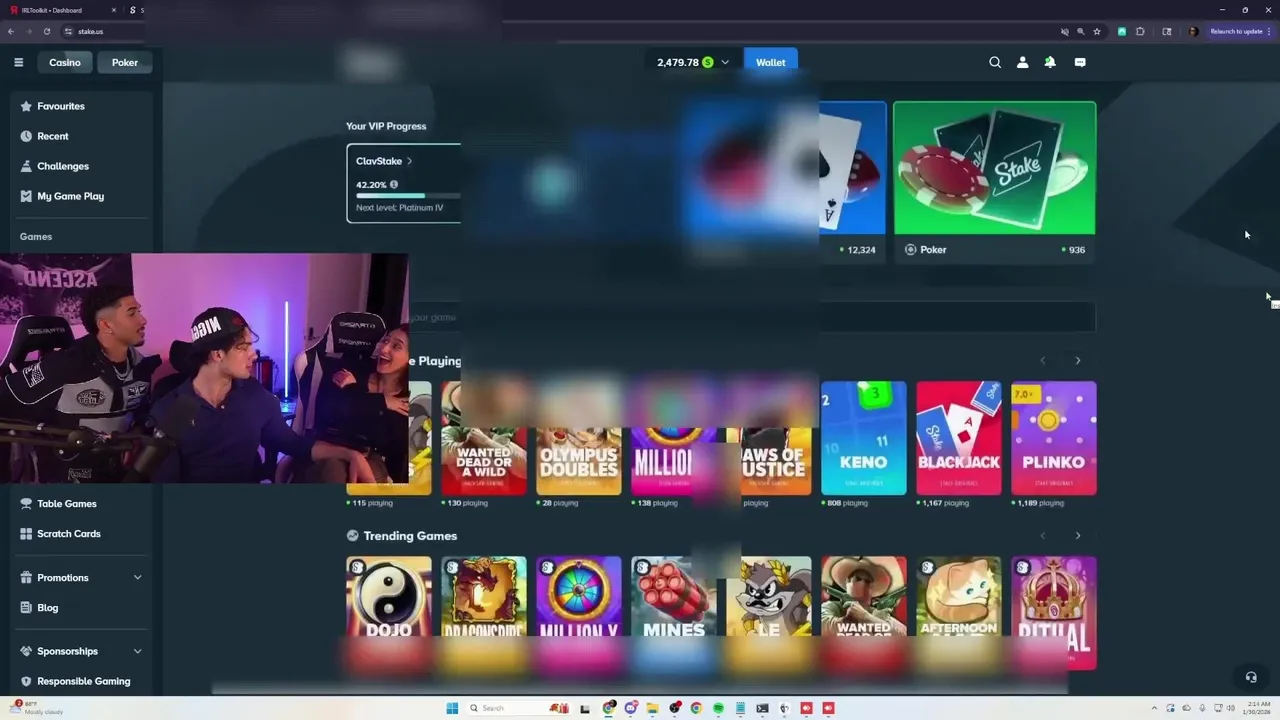The height and width of the screenshot is (720, 1280).
Task: Expand the Promotions menu chevron
Action: point(137,578)
